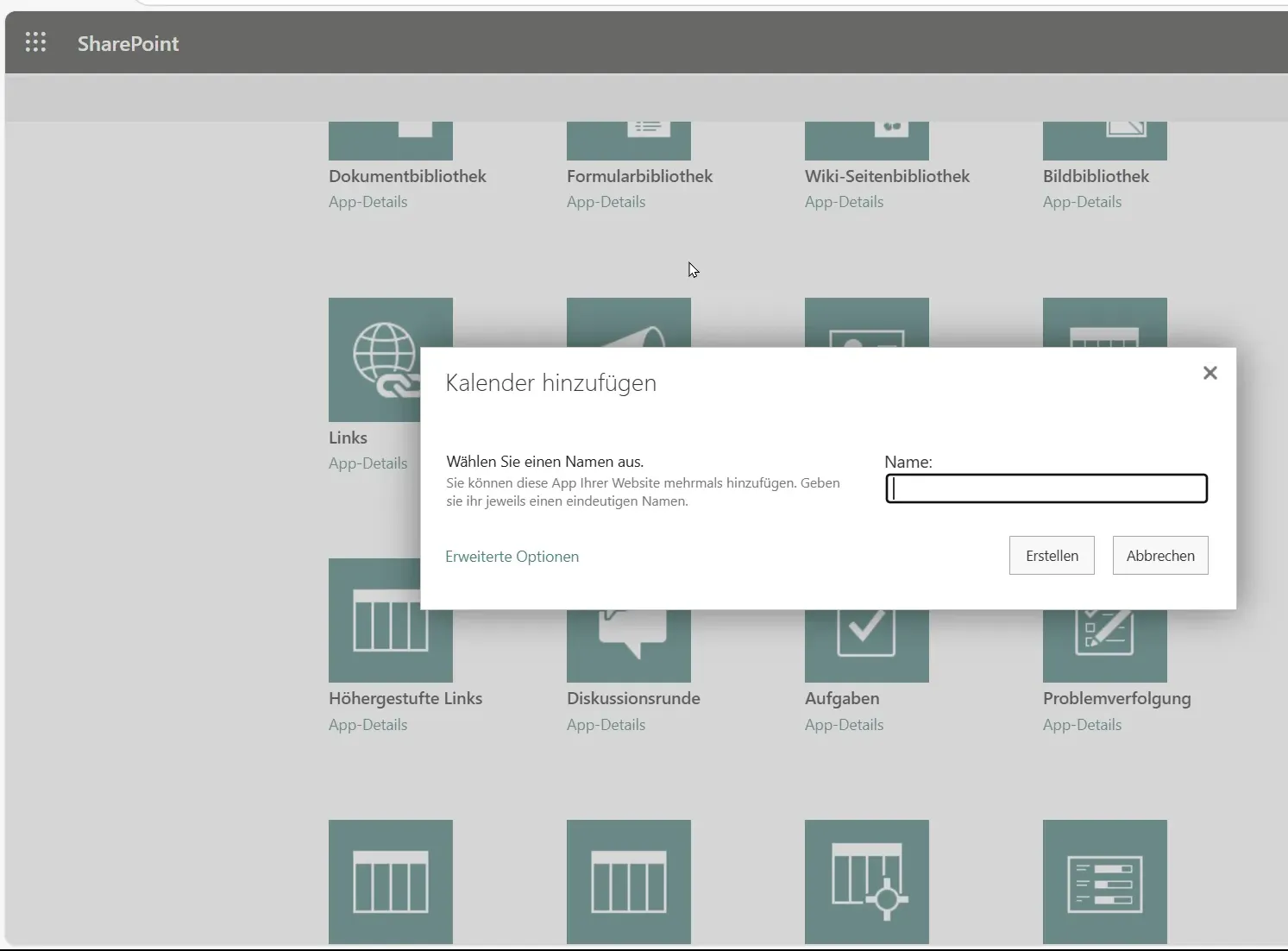Open Dokumentbibliothek title link

tap(407, 176)
